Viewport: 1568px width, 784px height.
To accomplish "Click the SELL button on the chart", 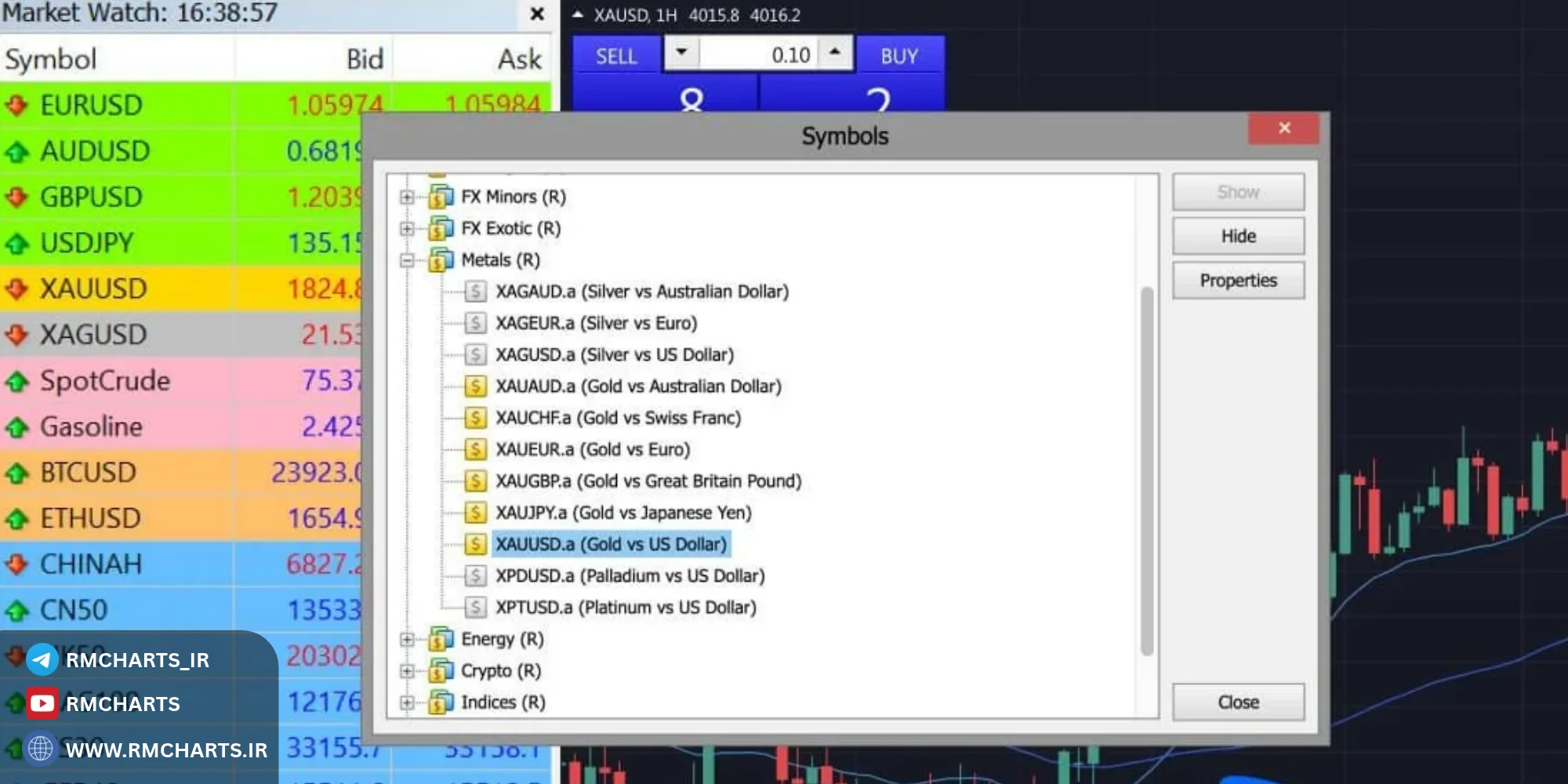I will [616, 56].
